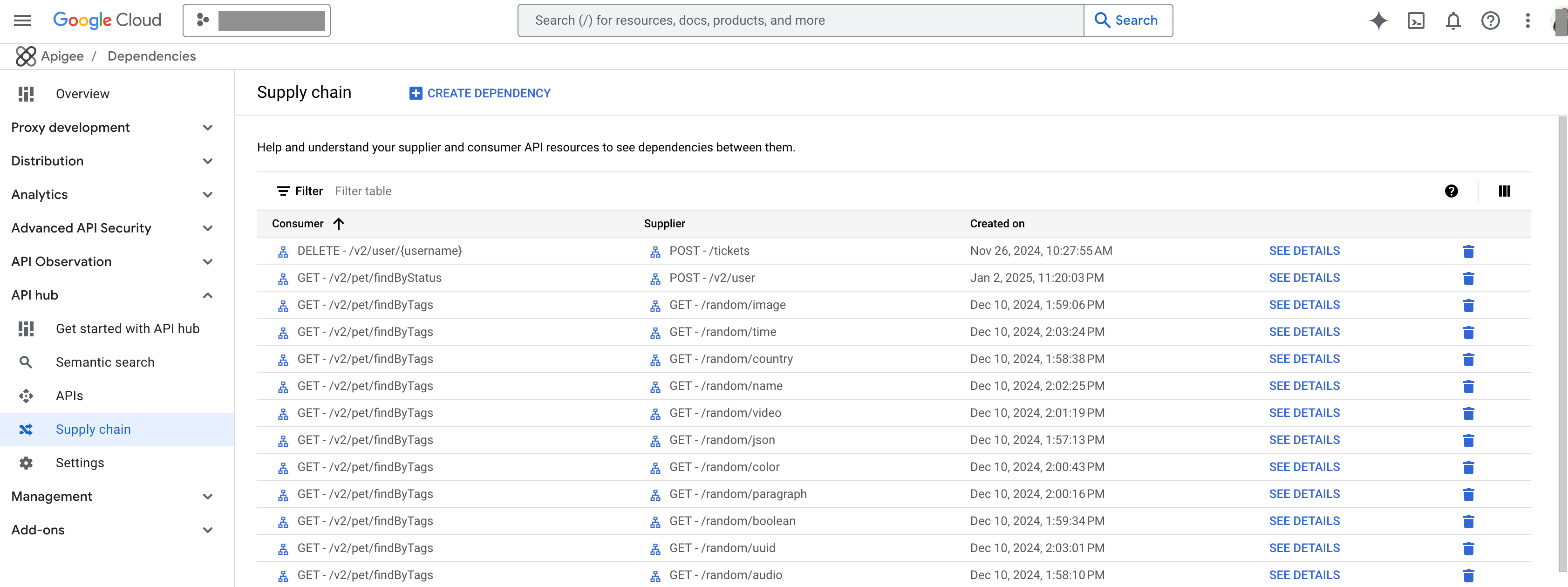
Task: Click the help icon beside column options
Action: (x=1452, y=191)
